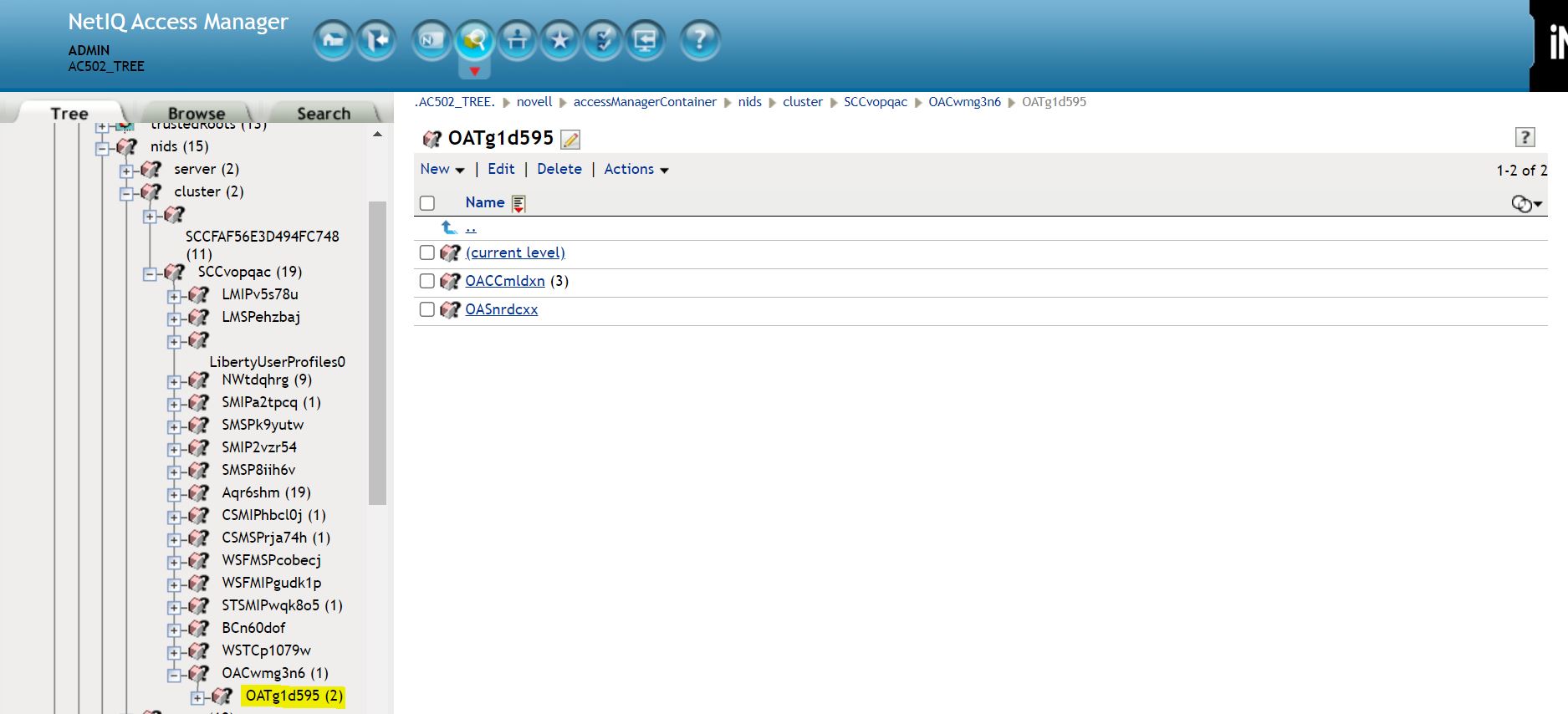Open the Administrator desk icon
Image resolution: width=1568 pixels, height=714 pixels.
click(x=518, y=40)
